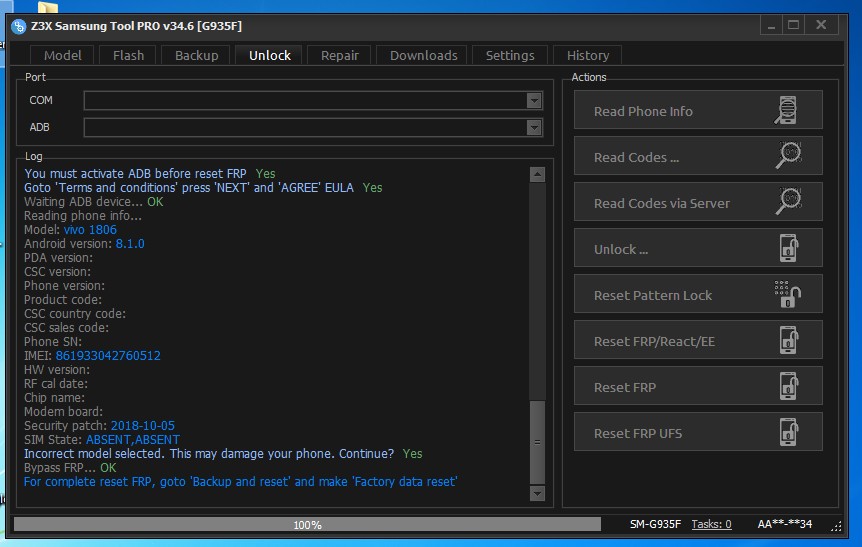Click the IMEI value 861933042760512
The height and width of the screenshot is (547, 862).
coord(108,356)
